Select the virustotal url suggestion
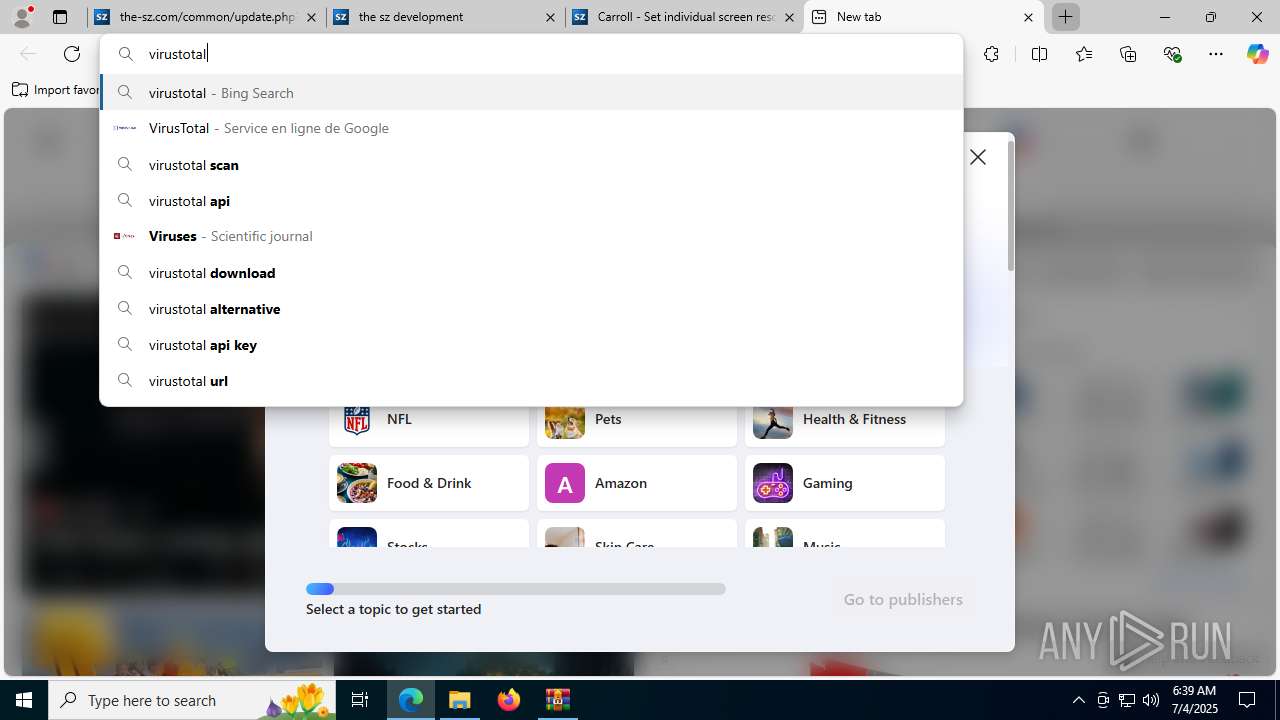Screen dimensions: 1280x720 tap(531, 381)
